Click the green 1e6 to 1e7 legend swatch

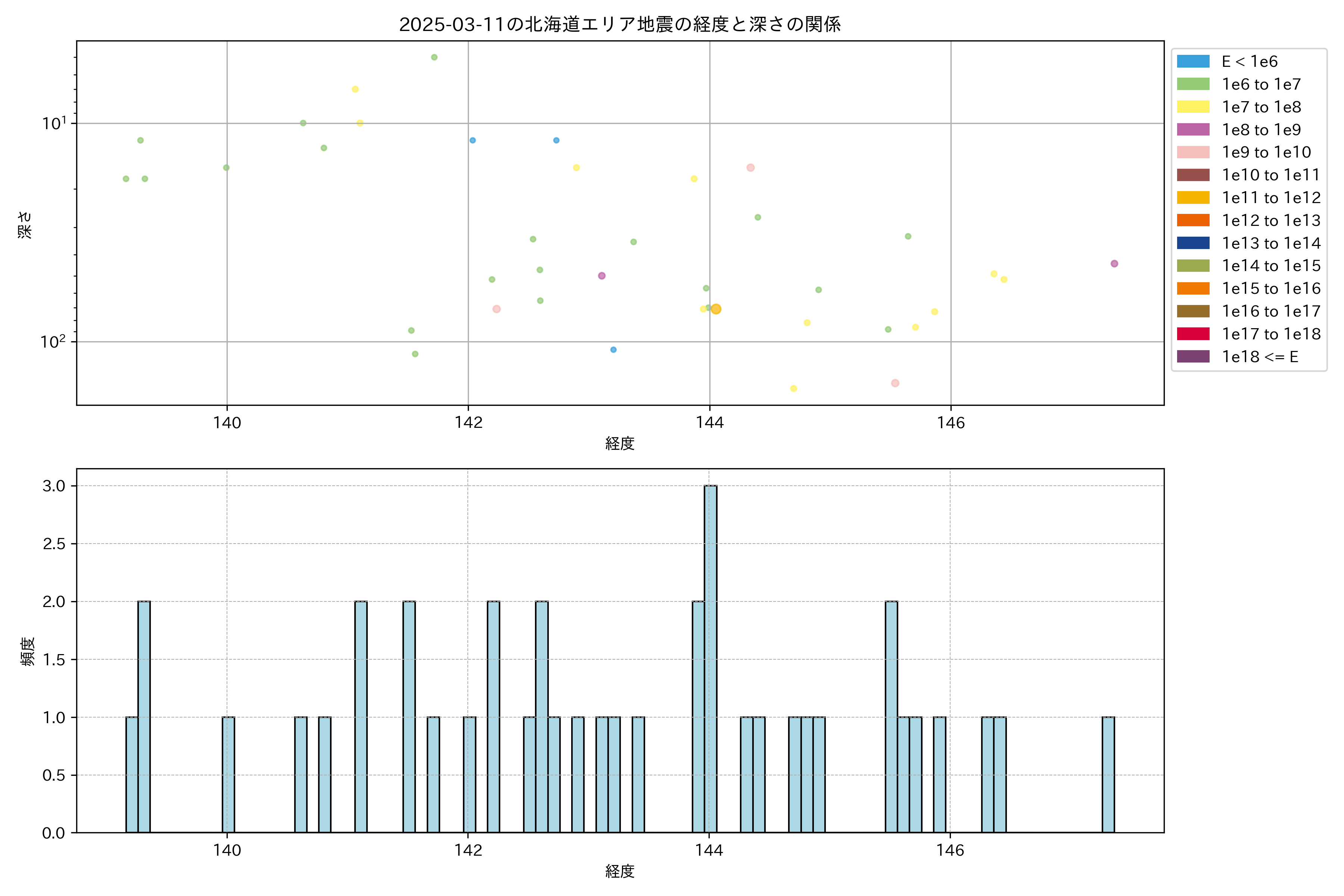tap(1192, 84)
